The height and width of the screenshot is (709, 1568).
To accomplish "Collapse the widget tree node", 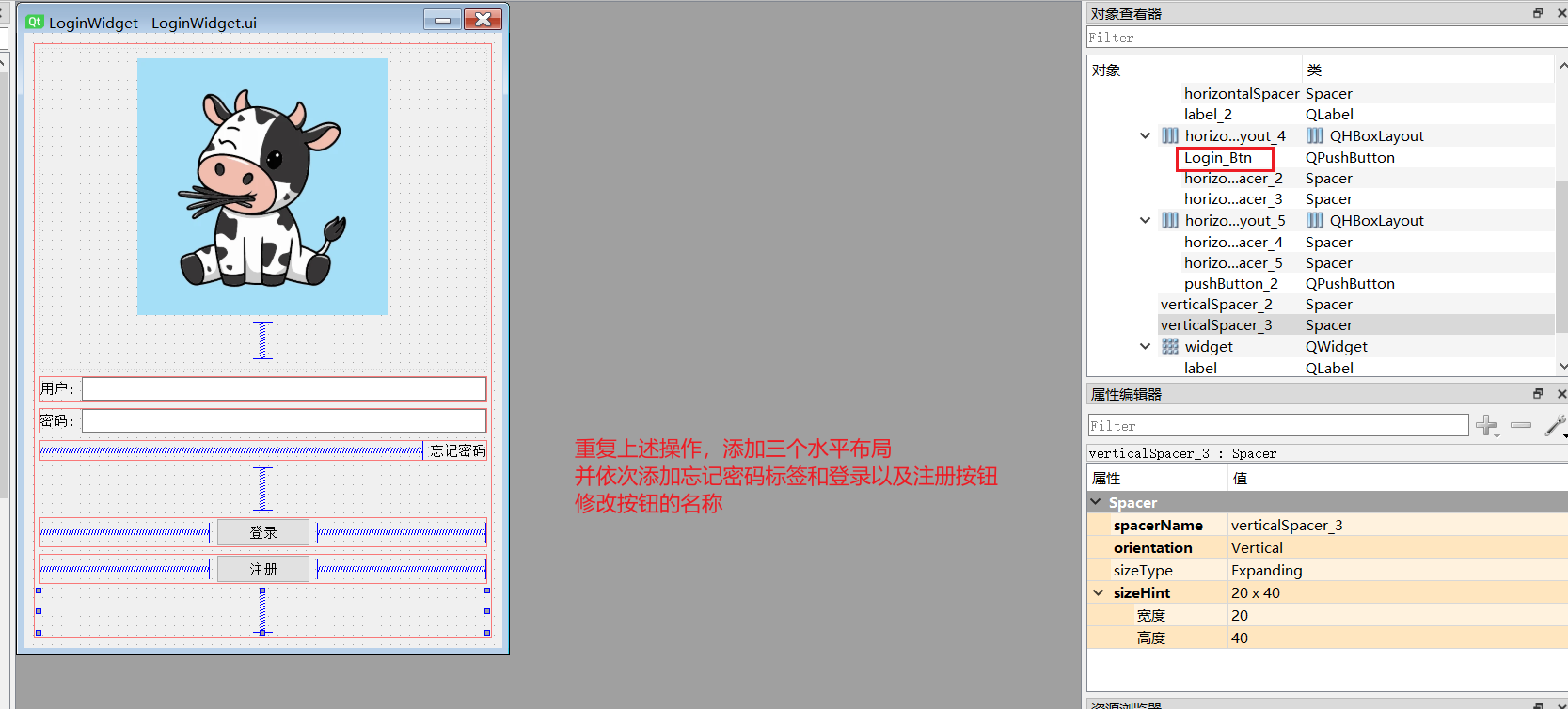I will coord(1145,347).
